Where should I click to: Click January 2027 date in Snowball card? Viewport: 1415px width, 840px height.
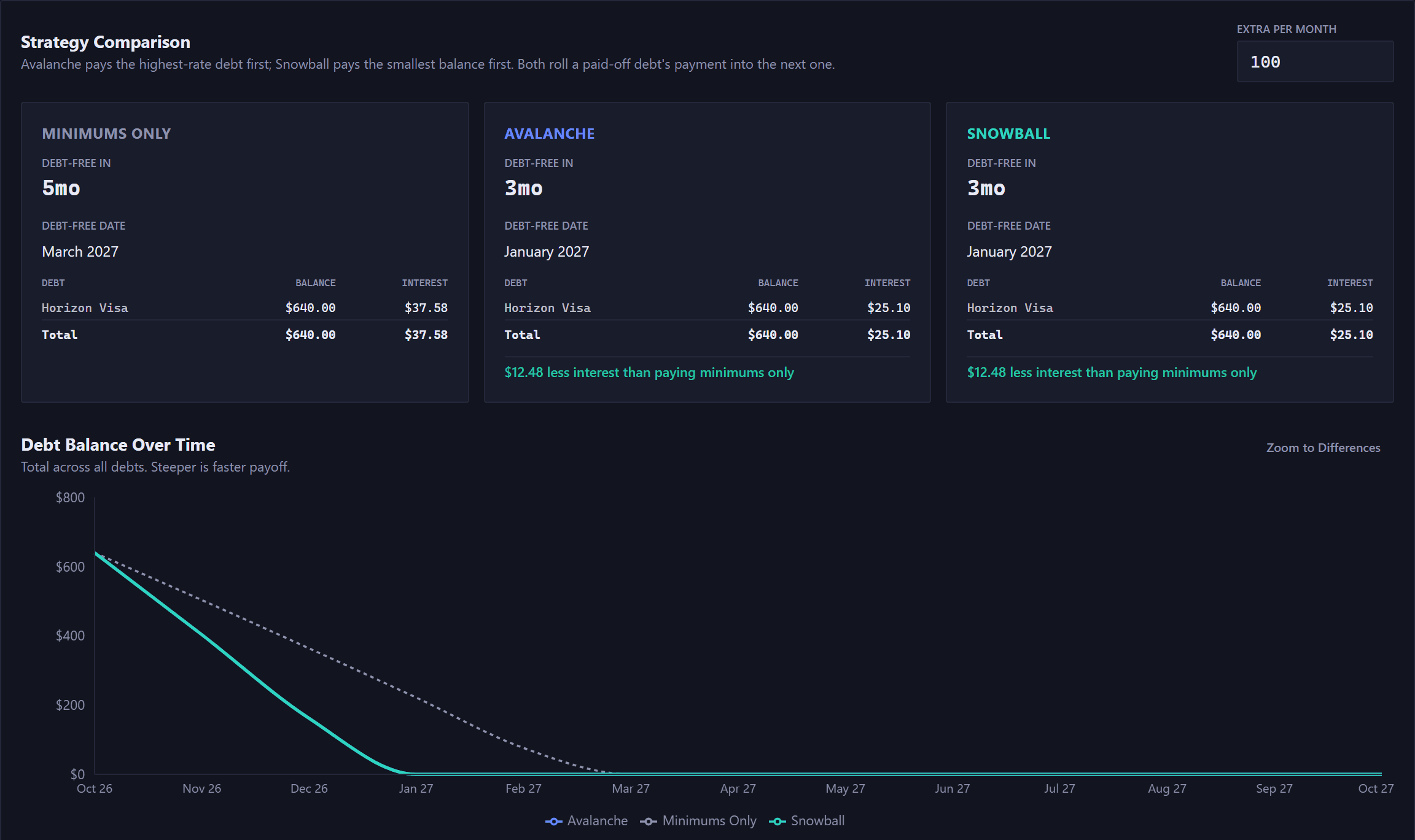point(1009,252)
